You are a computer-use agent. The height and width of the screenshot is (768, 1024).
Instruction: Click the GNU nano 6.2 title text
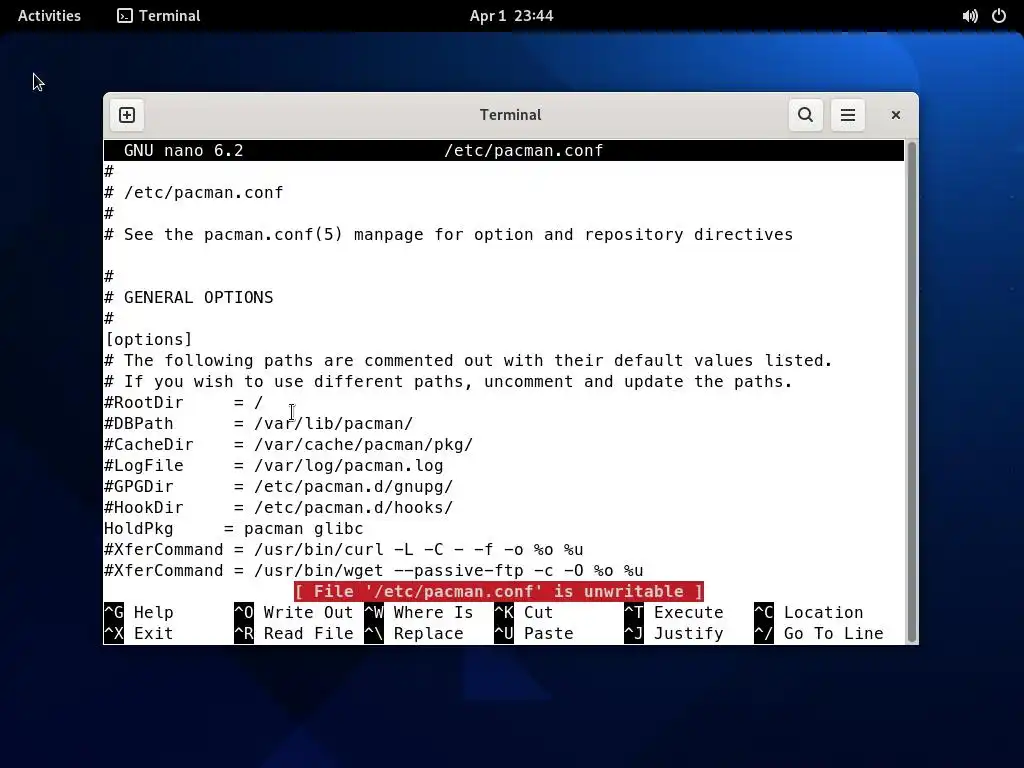coord(184,151)
